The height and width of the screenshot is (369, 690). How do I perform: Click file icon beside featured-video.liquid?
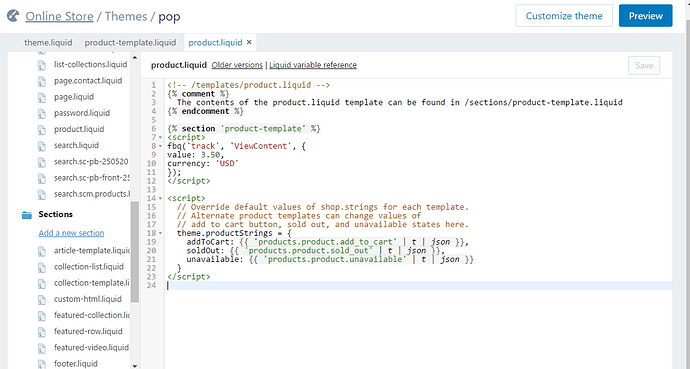tap(42, 348)
